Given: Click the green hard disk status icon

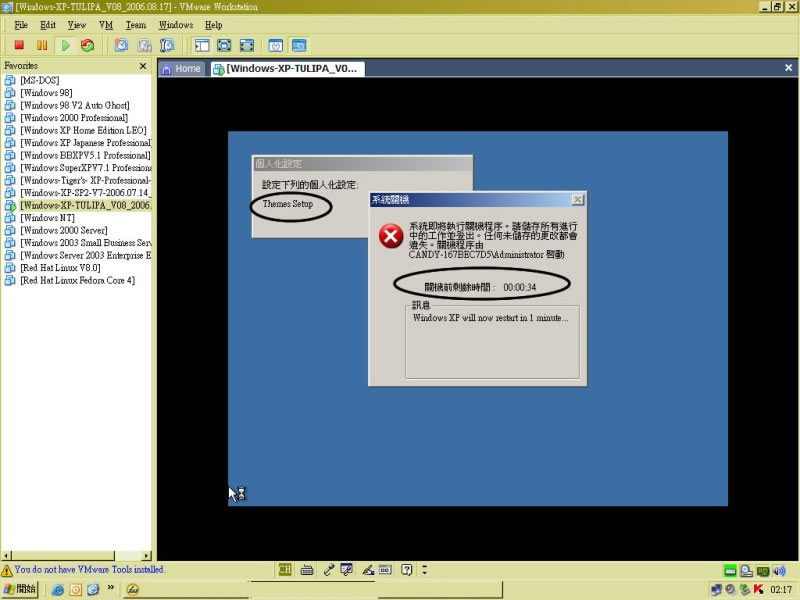Looking at the screenshot, I should click(x=730, y=571).
